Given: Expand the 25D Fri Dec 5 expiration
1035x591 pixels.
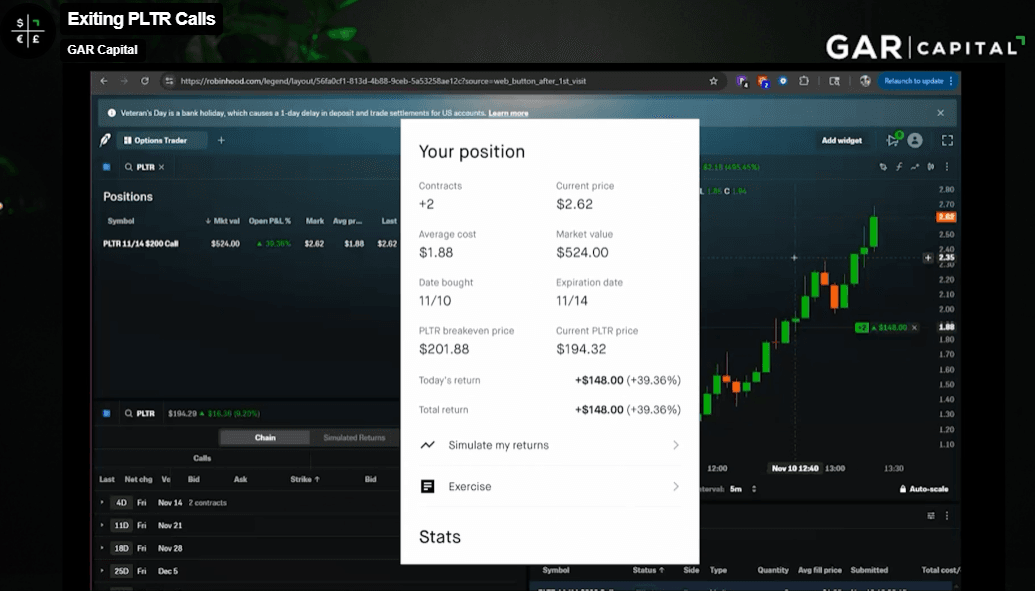Looking at the screenshot, I should point(102,571).
